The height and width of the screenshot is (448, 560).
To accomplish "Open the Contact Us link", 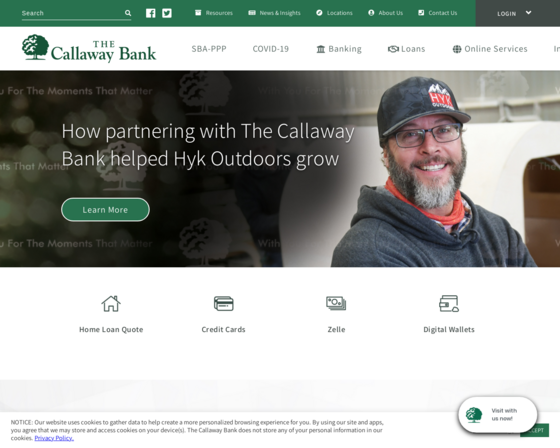I will pos(438,13).
